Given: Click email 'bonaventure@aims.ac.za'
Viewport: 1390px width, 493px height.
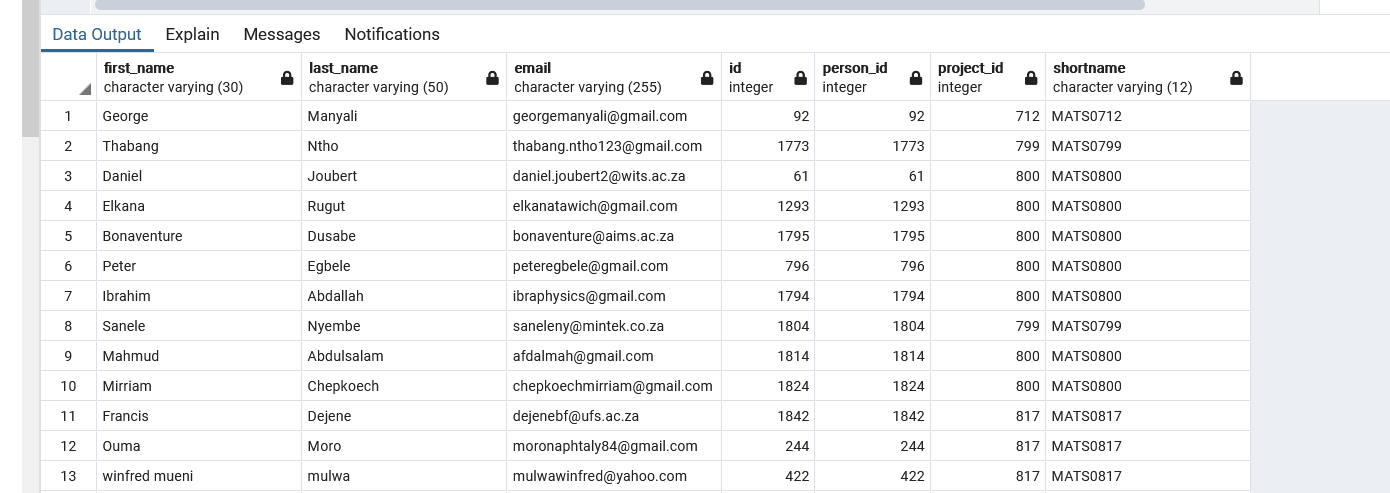Looking at the screenshot, I should tap(614, 236).
